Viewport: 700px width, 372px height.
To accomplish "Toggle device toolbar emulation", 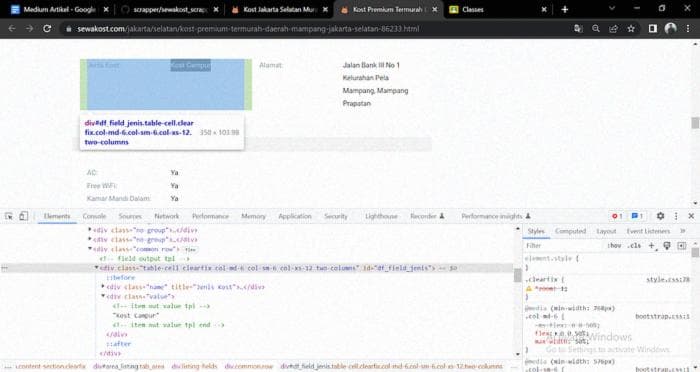I will pos(23,216).
